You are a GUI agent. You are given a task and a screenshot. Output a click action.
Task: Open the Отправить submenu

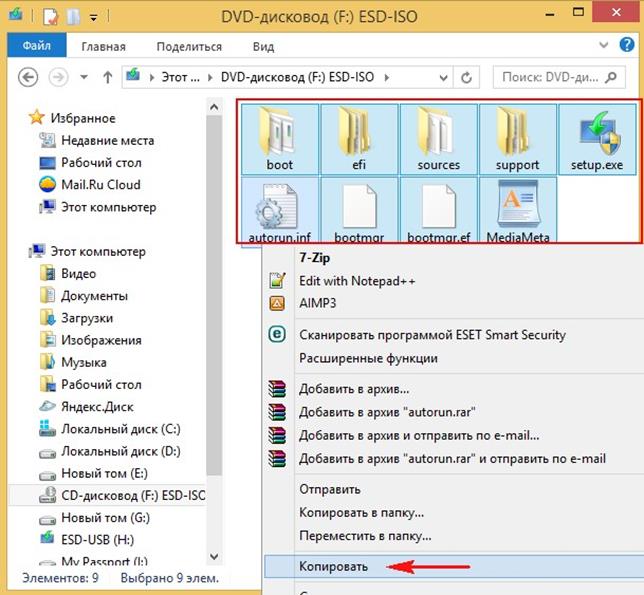pos(453,489)
